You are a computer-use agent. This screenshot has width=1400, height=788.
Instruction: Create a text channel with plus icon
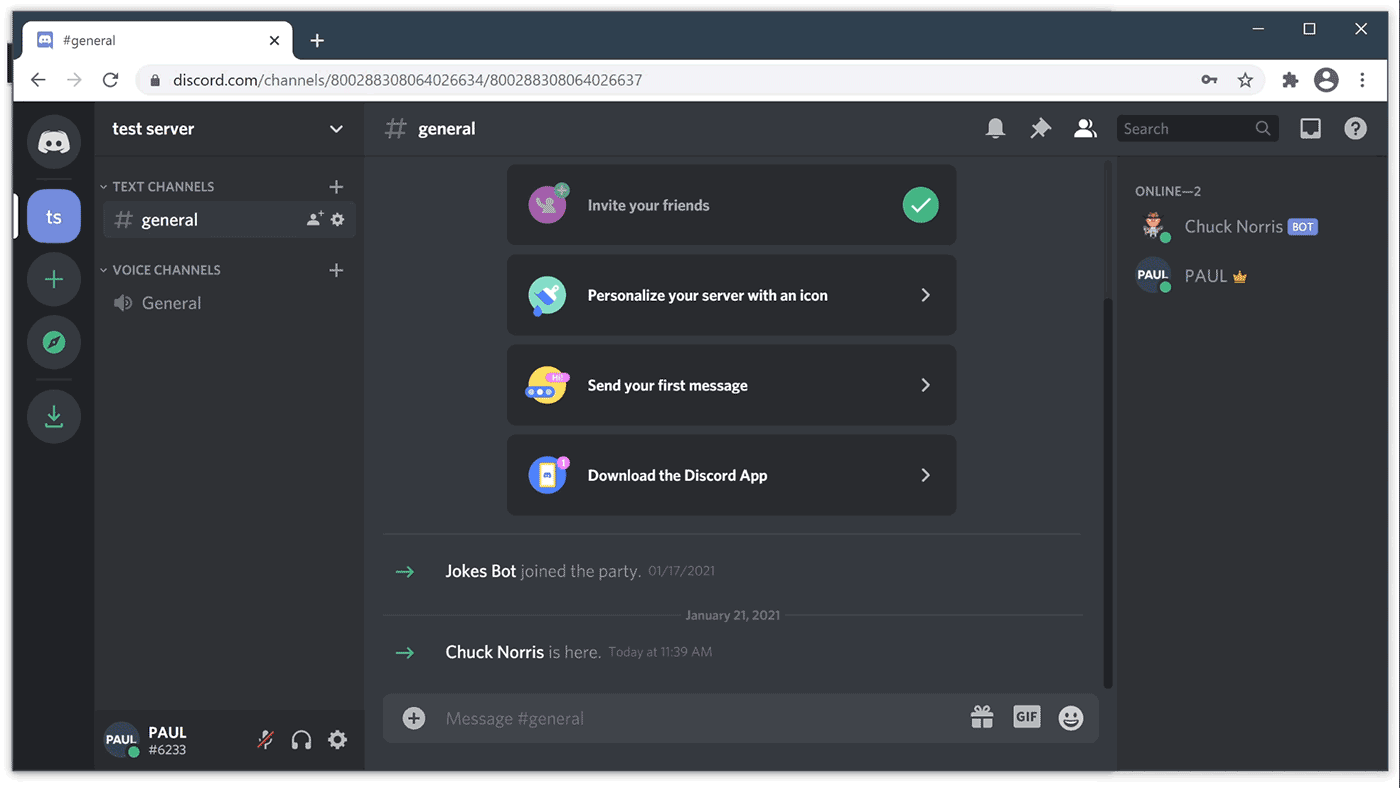[336, 187]
